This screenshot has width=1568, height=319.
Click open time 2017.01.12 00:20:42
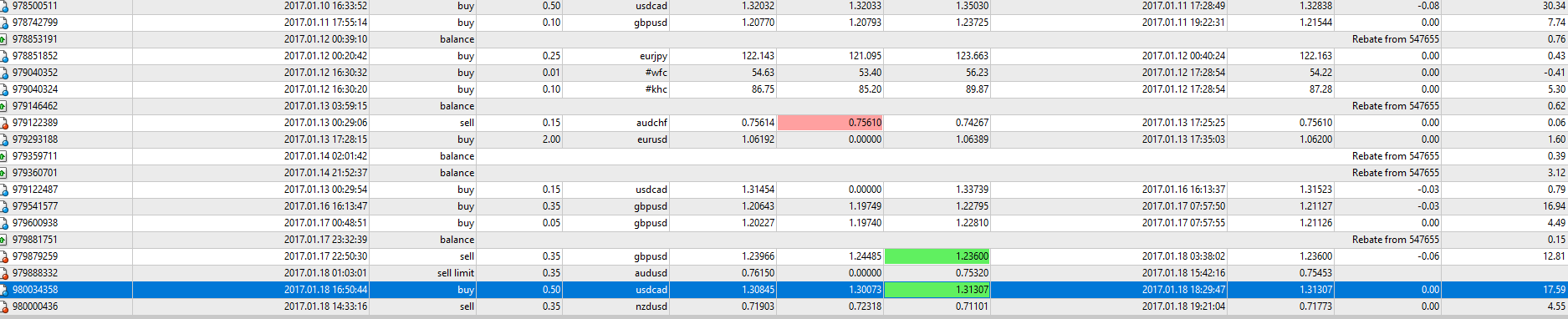tap(325, 56)
